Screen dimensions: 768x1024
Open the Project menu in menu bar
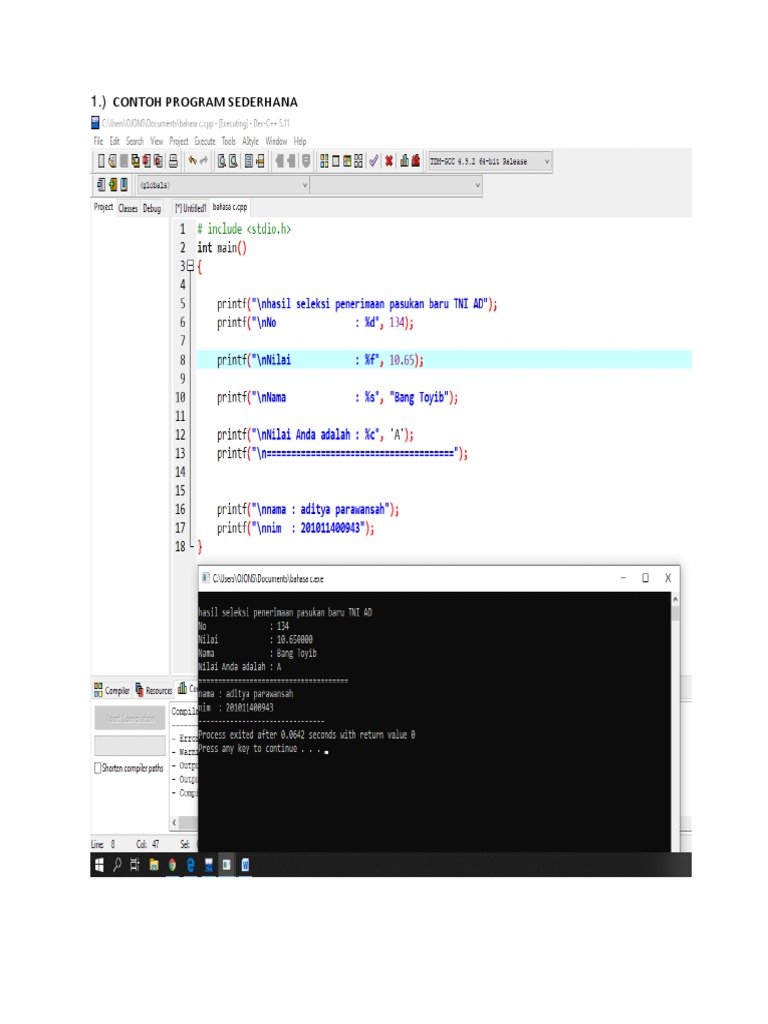pyautogui.click(x=179, y=141)
